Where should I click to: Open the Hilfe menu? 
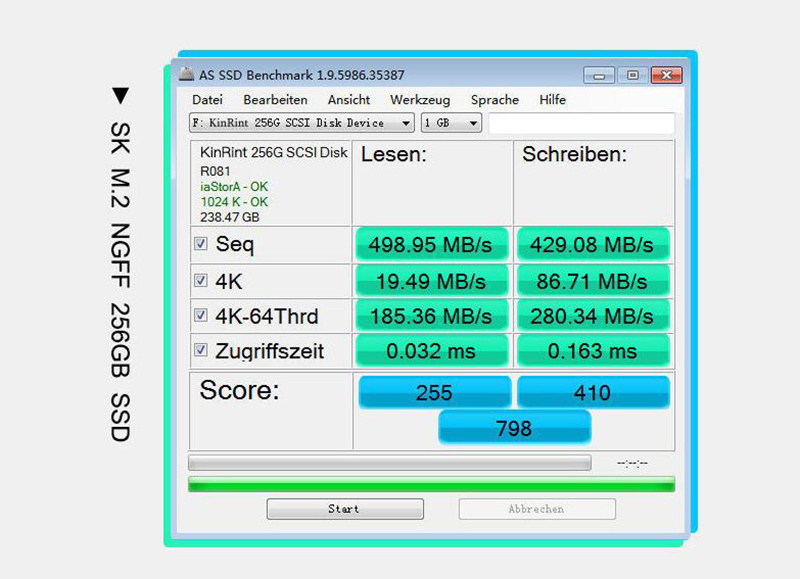tap(552, 100)
